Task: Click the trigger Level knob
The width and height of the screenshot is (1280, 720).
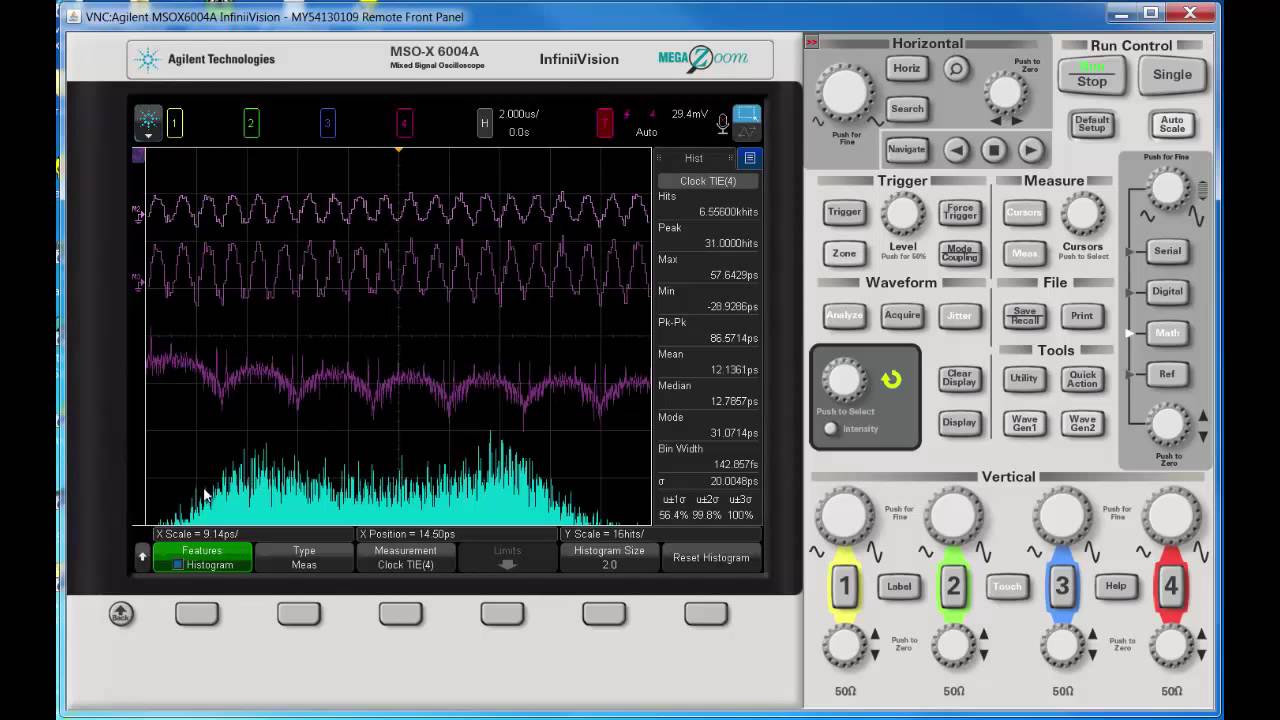Action: pos(902,213)
